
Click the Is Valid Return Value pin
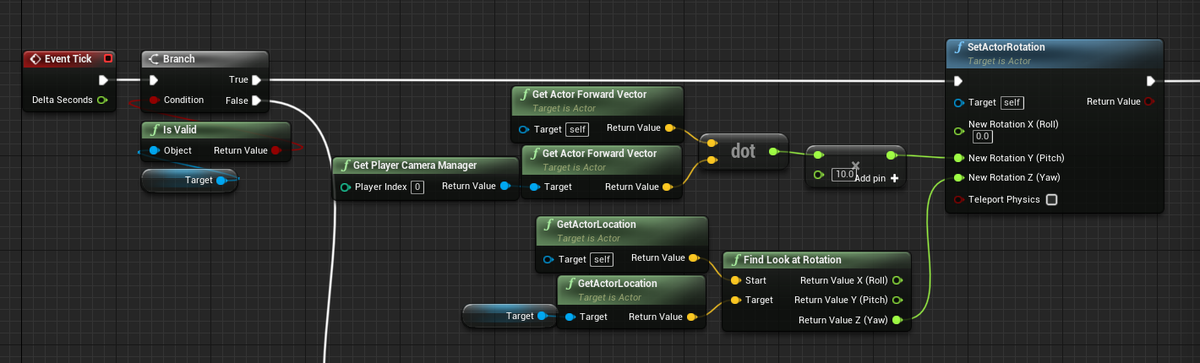pyautogui.click(x=276, y=151)
